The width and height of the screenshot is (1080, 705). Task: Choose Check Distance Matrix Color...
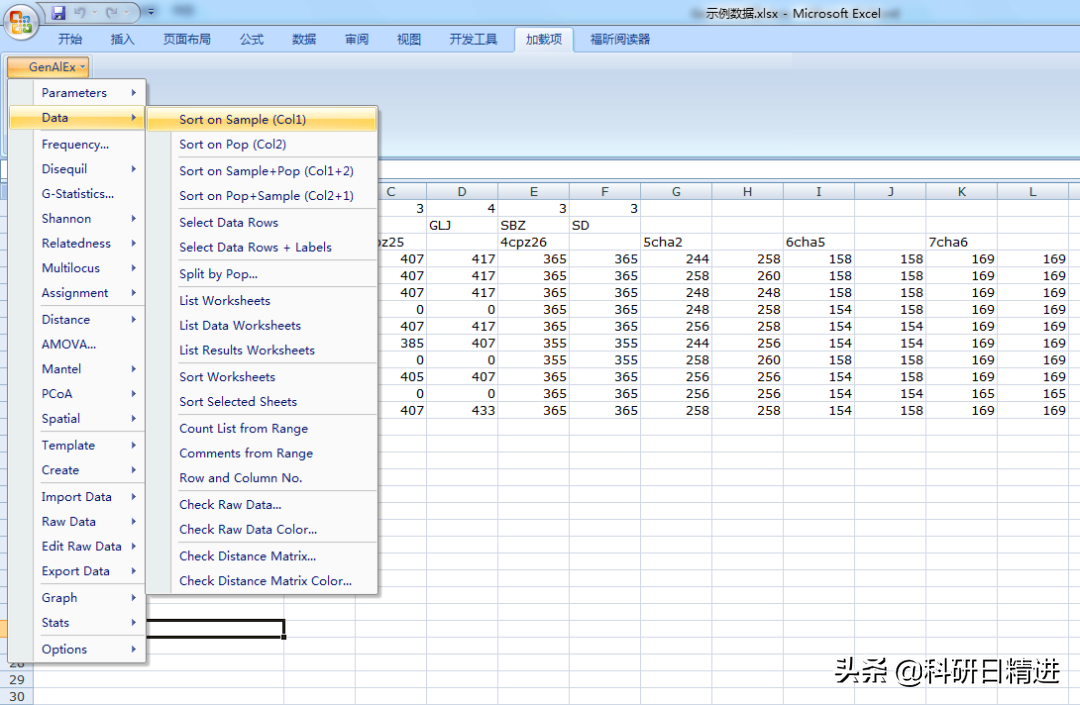click(x=262, y=581)
